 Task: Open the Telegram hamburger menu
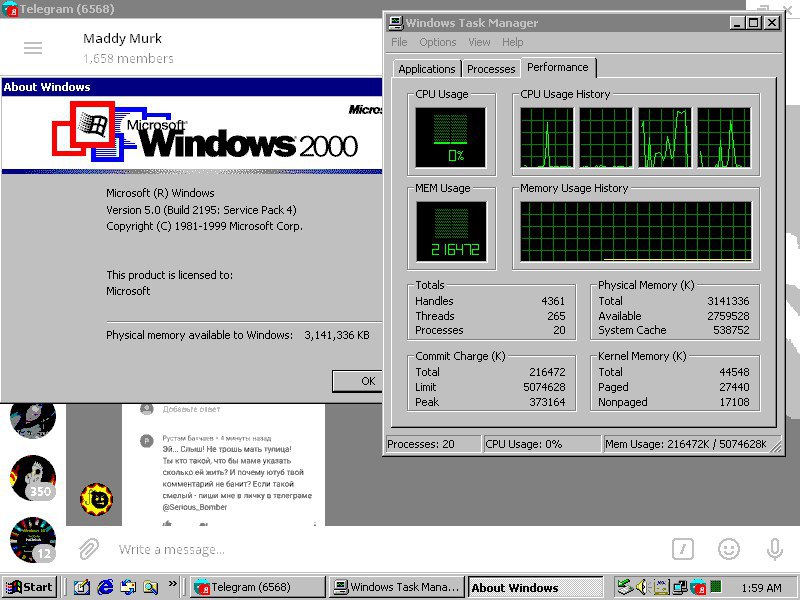coord(33,48)
